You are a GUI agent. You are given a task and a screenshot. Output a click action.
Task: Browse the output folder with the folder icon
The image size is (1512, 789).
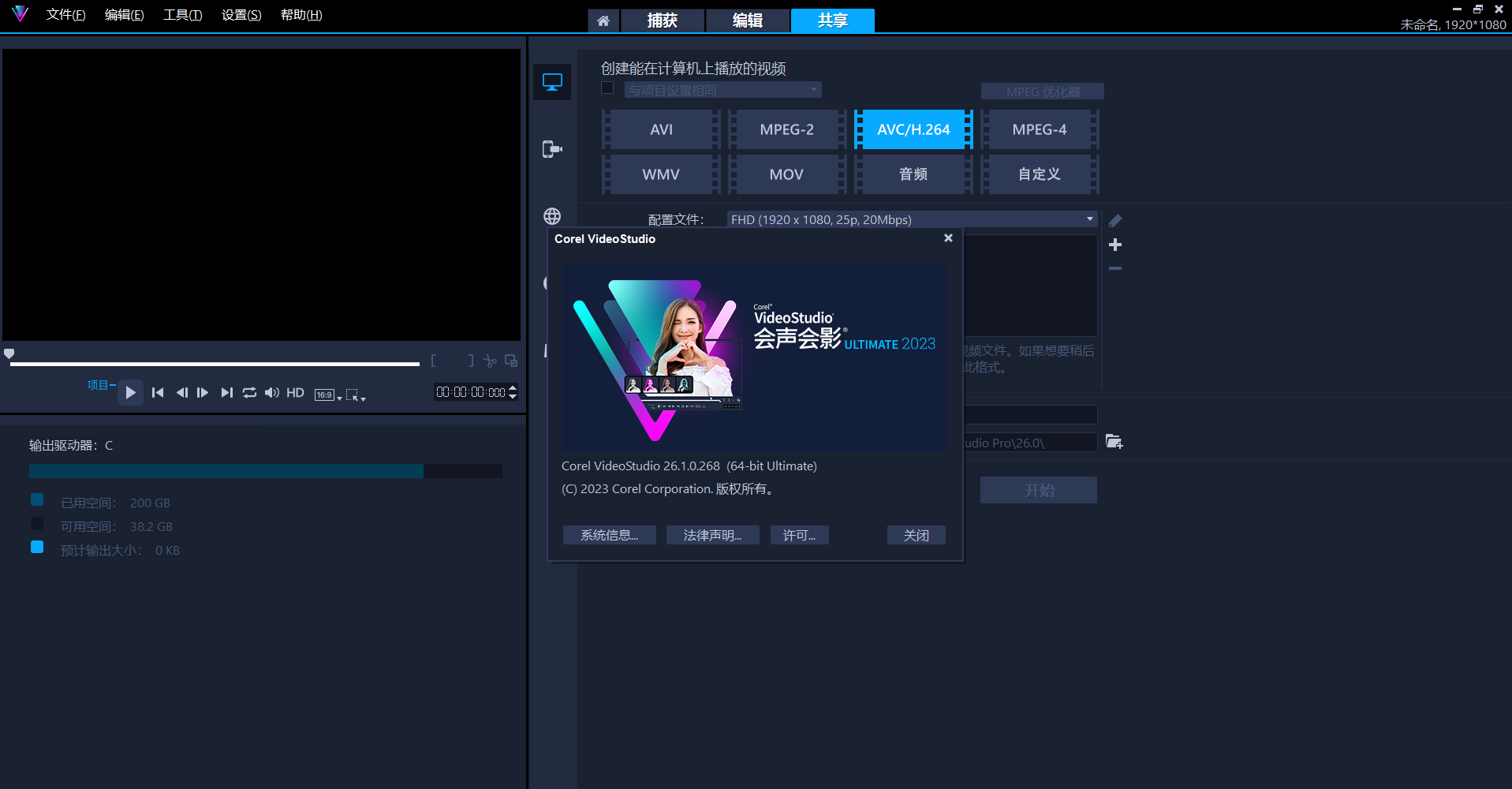tap(1114, 442)
